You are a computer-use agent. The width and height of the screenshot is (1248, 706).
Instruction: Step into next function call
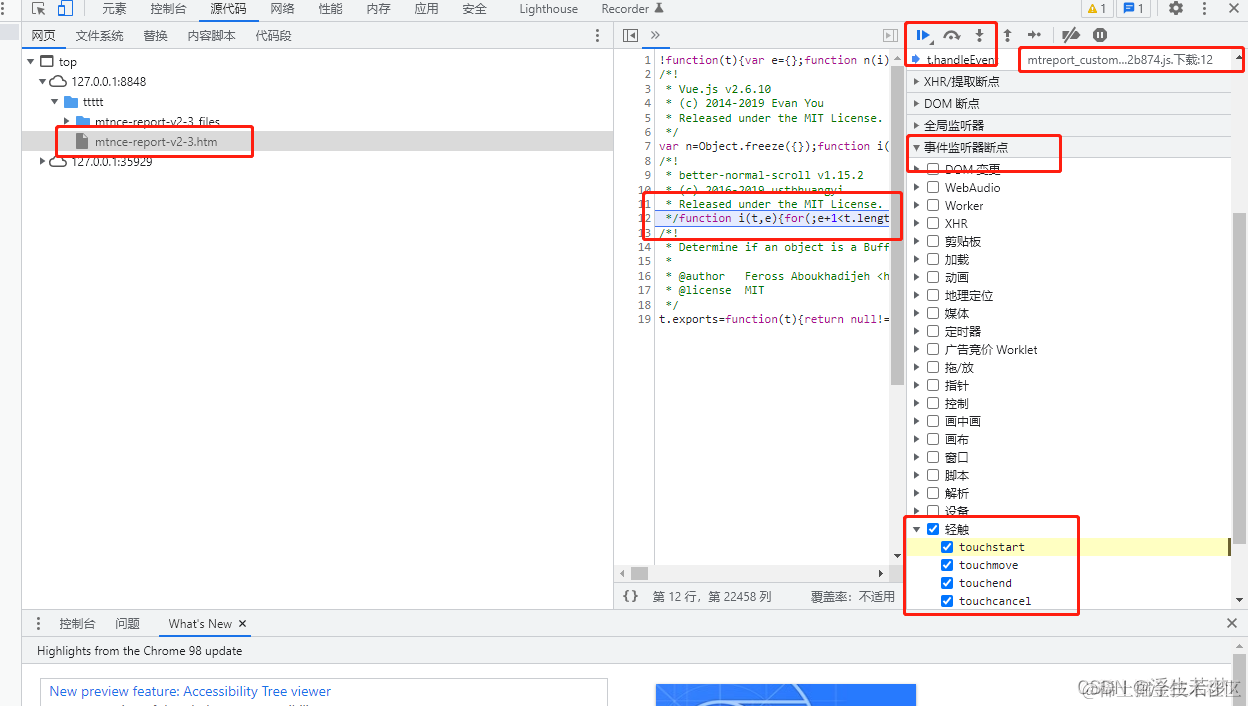[x=980, y=35]
